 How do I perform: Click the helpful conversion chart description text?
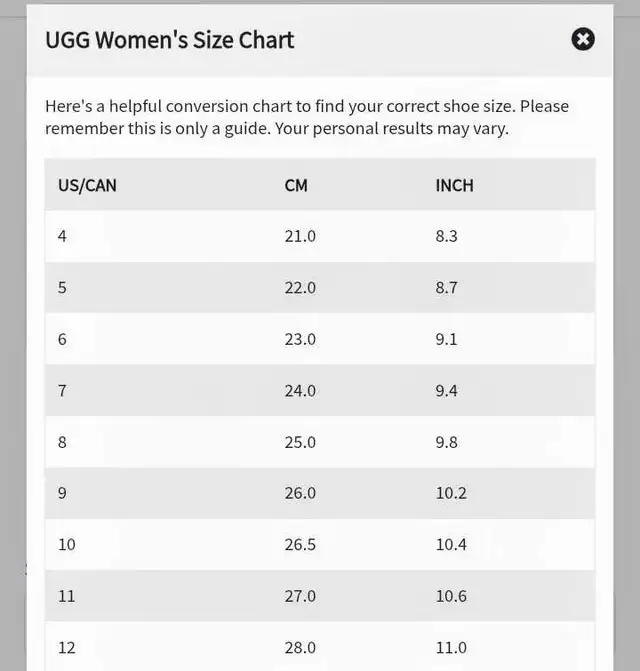coord(307,117)
